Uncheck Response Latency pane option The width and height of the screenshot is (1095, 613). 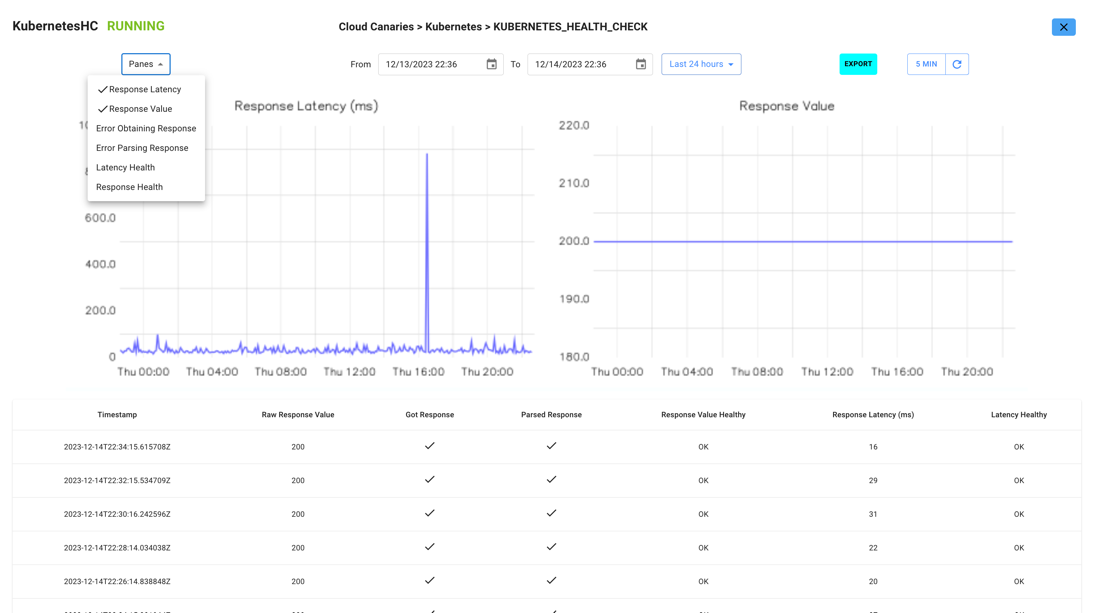tap(146, 89)
